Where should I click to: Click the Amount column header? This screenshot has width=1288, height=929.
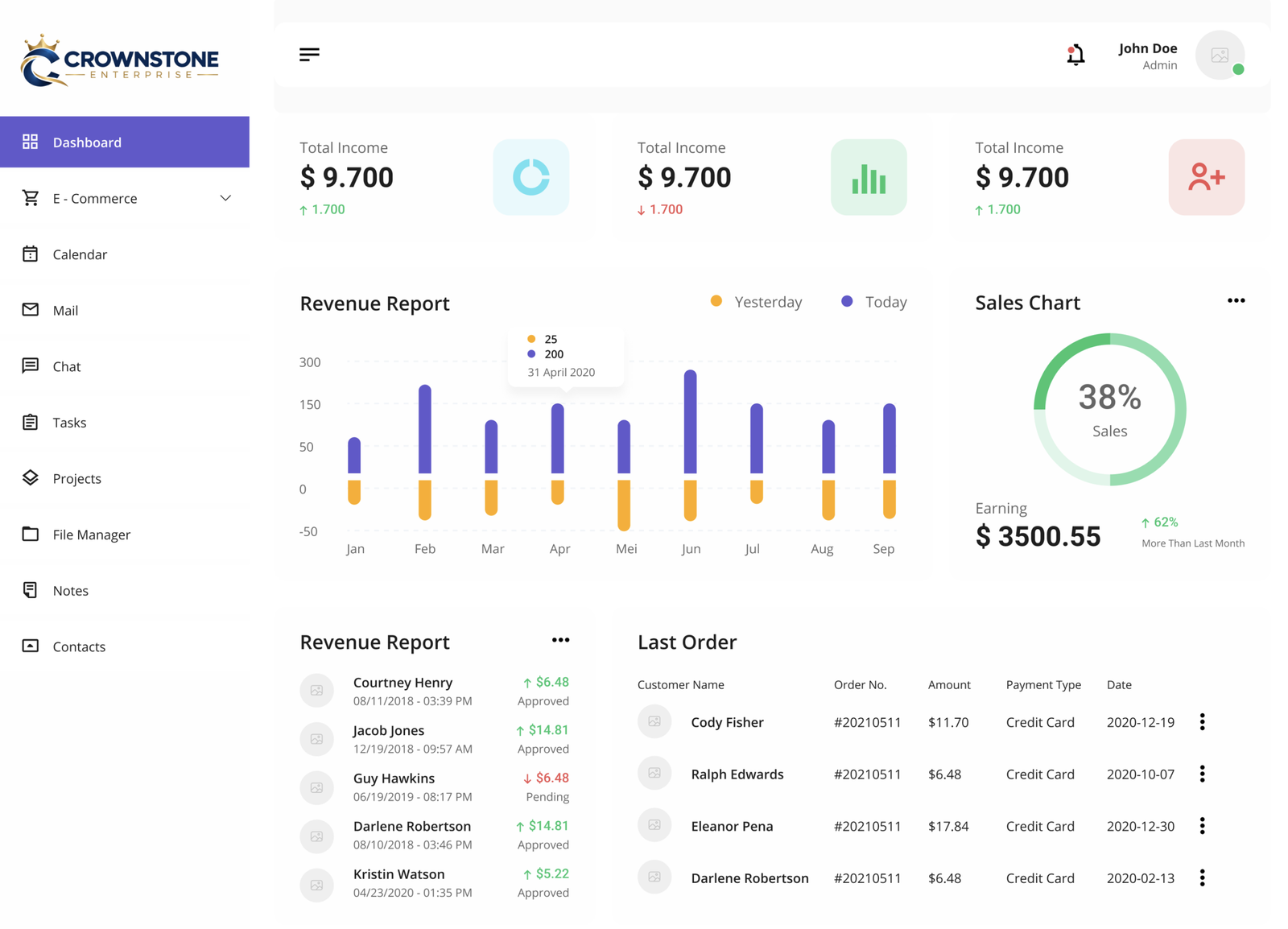click(949, 684)
